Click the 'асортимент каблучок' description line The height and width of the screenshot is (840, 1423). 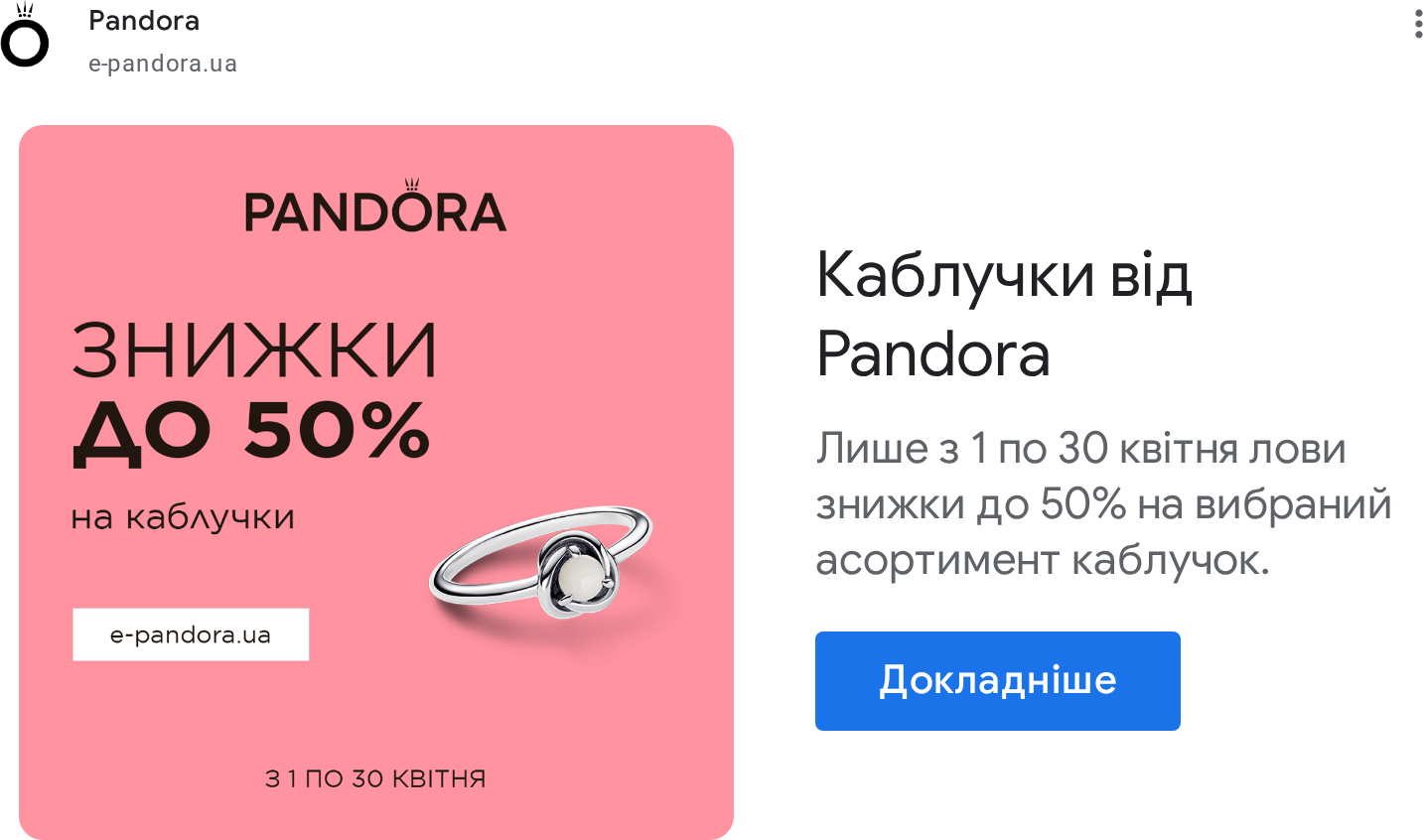click(x=1043, y=561)
